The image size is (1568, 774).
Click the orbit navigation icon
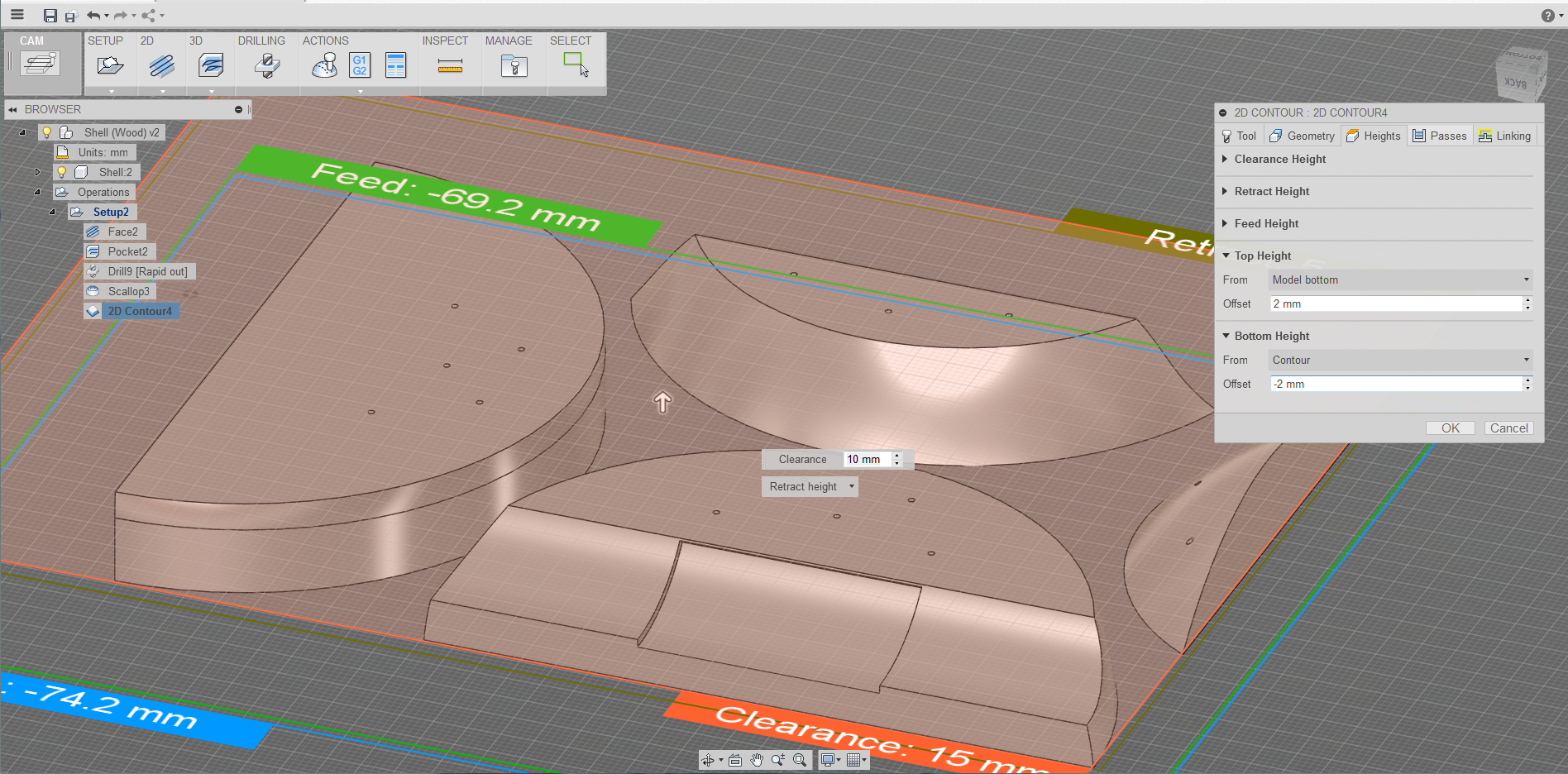coord(709,760)
